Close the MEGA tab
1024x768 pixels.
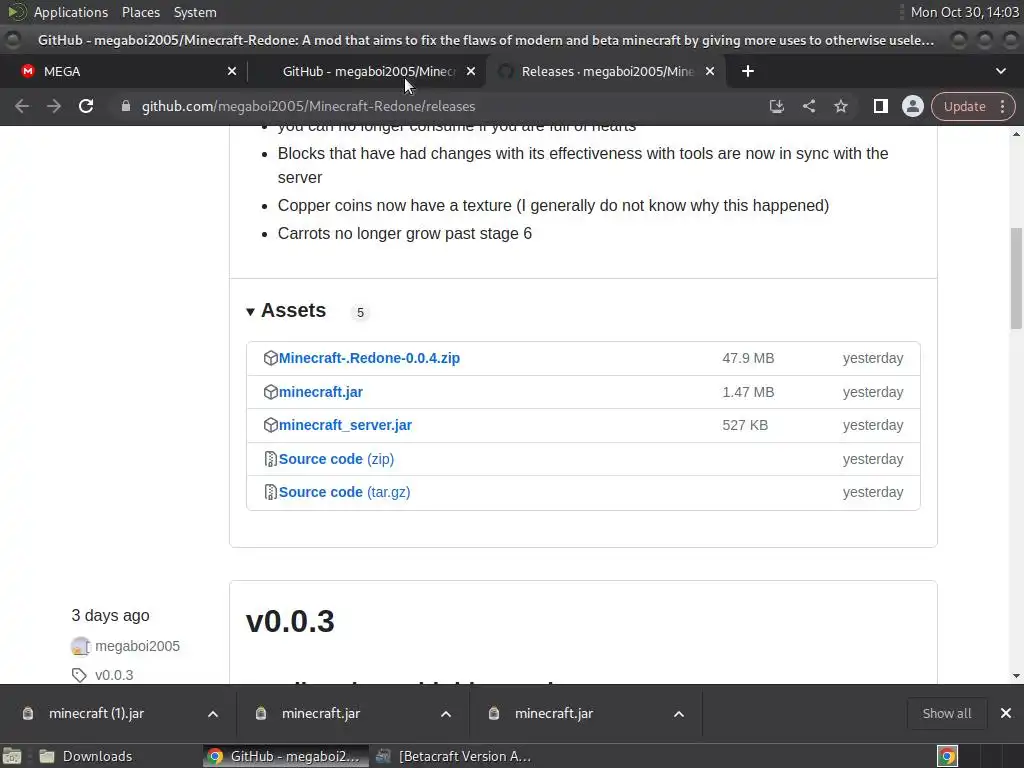coord(232,71)
